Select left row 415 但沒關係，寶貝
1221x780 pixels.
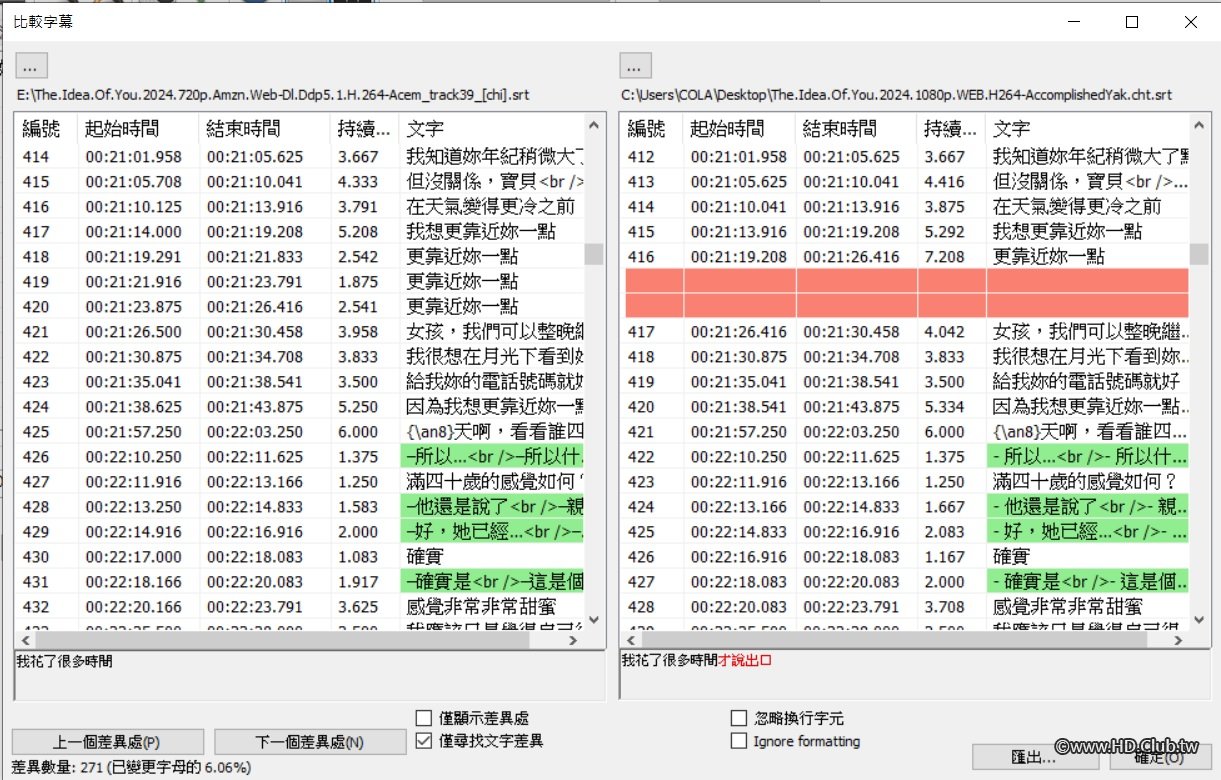(300, 182)
